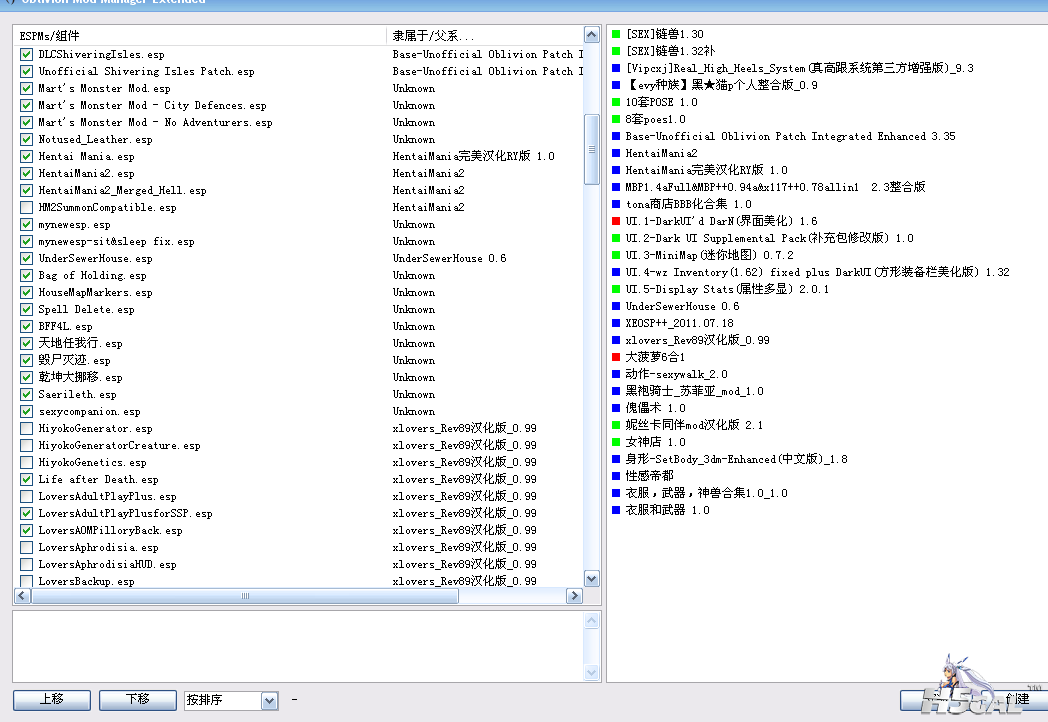This screenshot has width=1048, height=722.
Task: Click the red square beside 大菠萝6合1
Action: coord(616,357)
